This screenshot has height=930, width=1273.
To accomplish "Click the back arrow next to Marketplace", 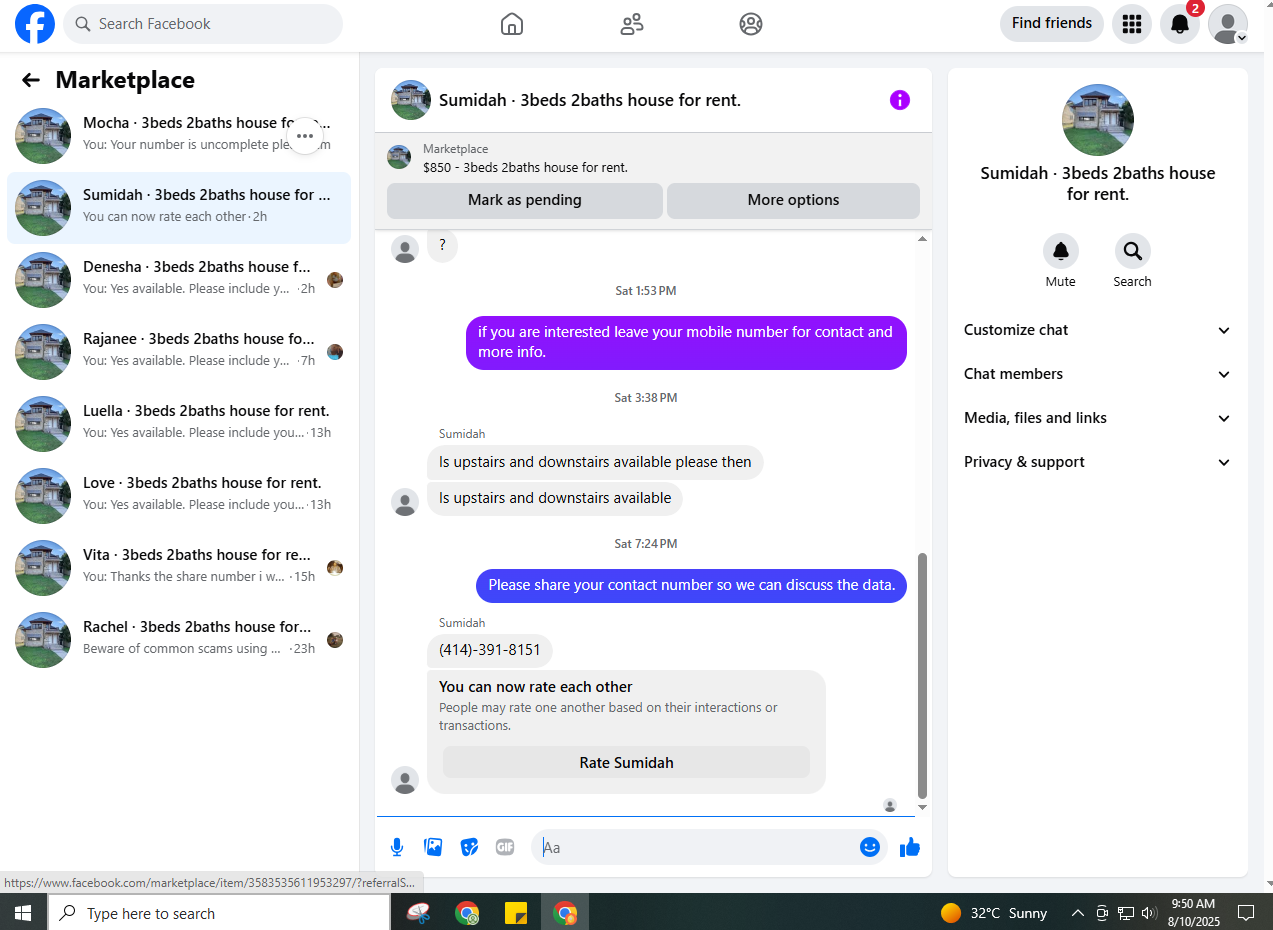I will [31, 80].
